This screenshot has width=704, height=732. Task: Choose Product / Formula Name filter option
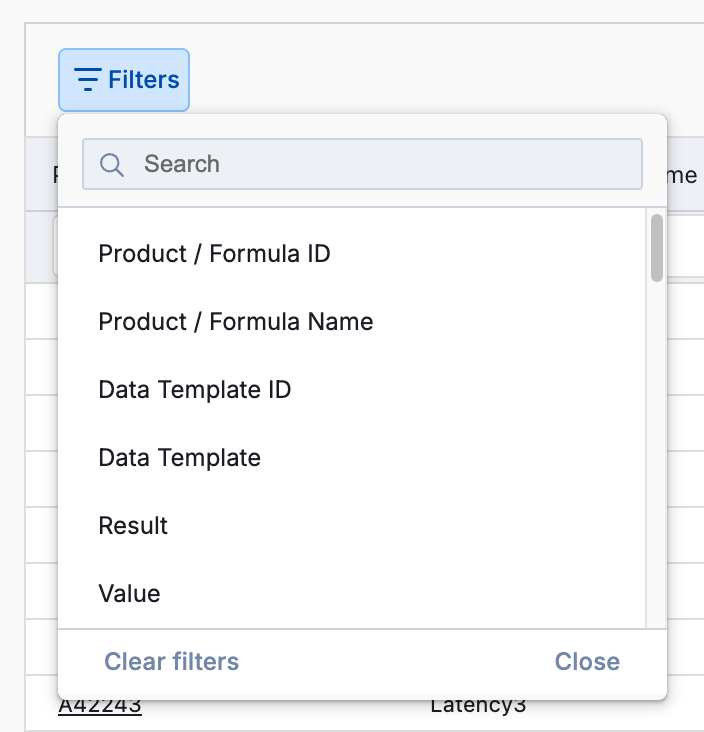click(235, 322)
